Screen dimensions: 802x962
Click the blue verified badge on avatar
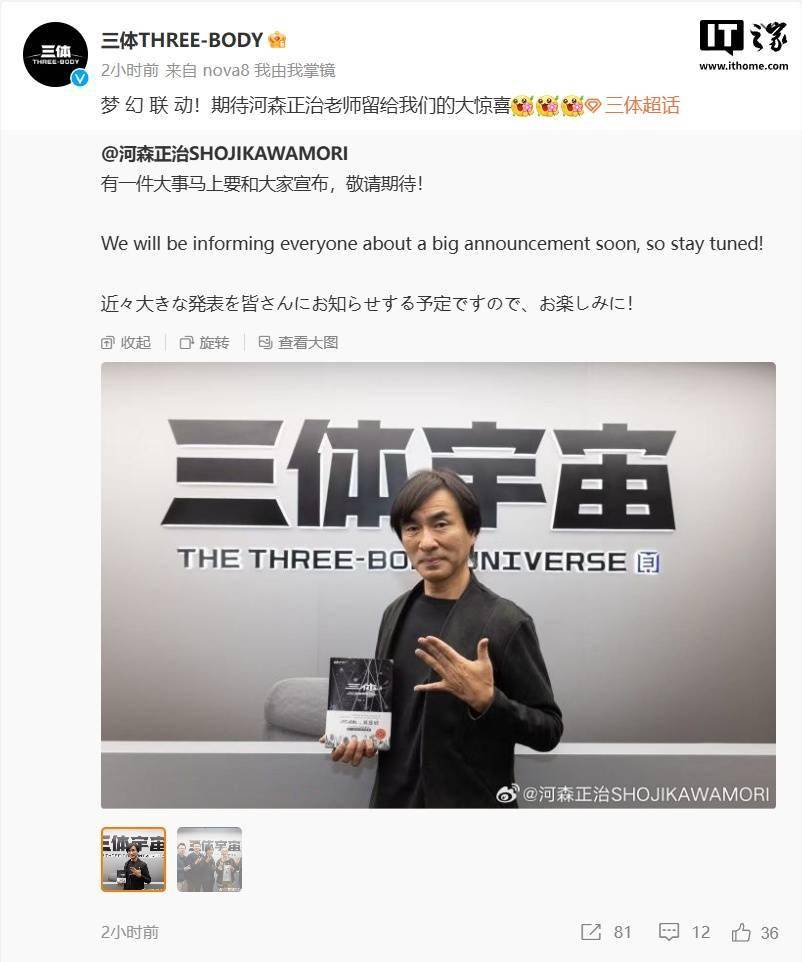point(80,78)
